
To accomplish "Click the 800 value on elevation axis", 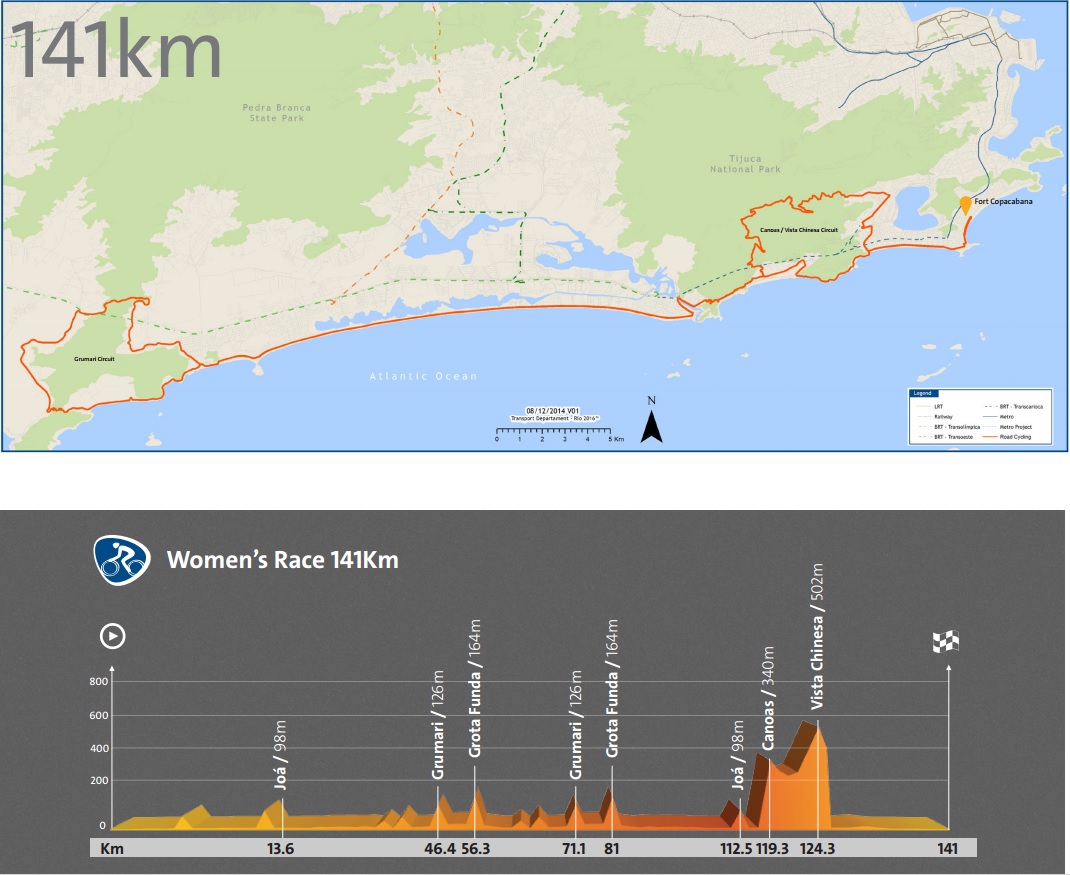I will click(x=98, y=682).
